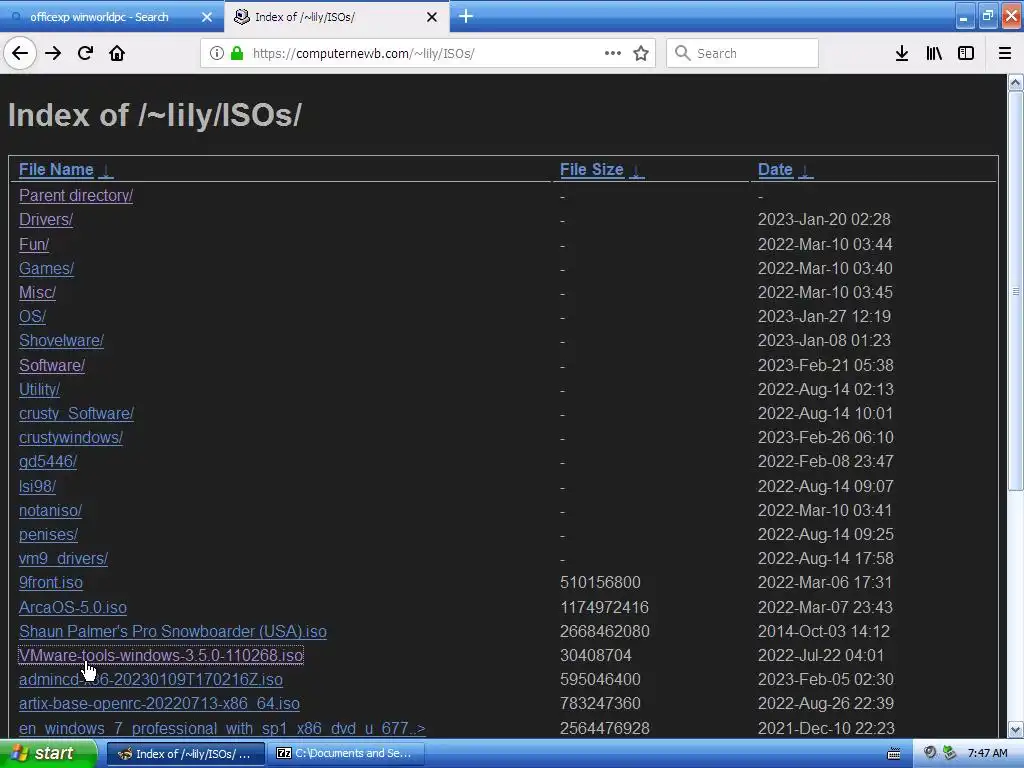Screen dimensions: 1024x768
Task: Download artix-base-openrc-20220713-x86_64.iso
Action: pos(159,704)
